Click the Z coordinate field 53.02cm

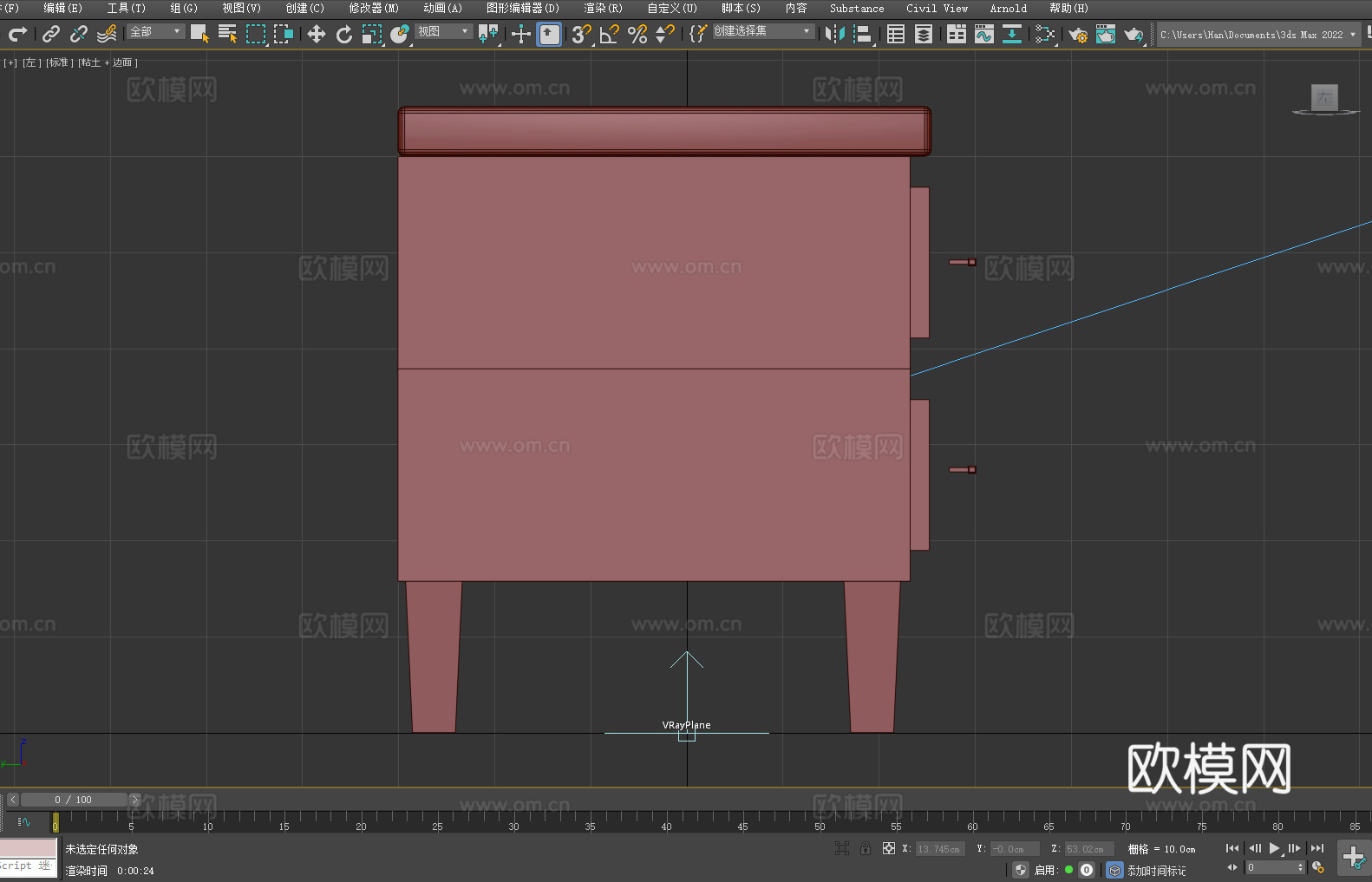point(1089,849)
